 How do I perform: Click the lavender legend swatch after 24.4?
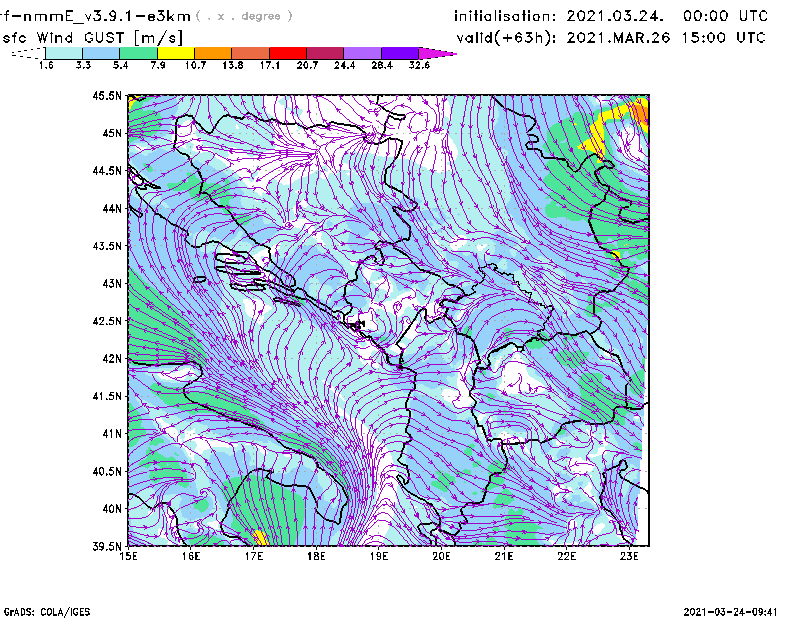coord(362,53)
